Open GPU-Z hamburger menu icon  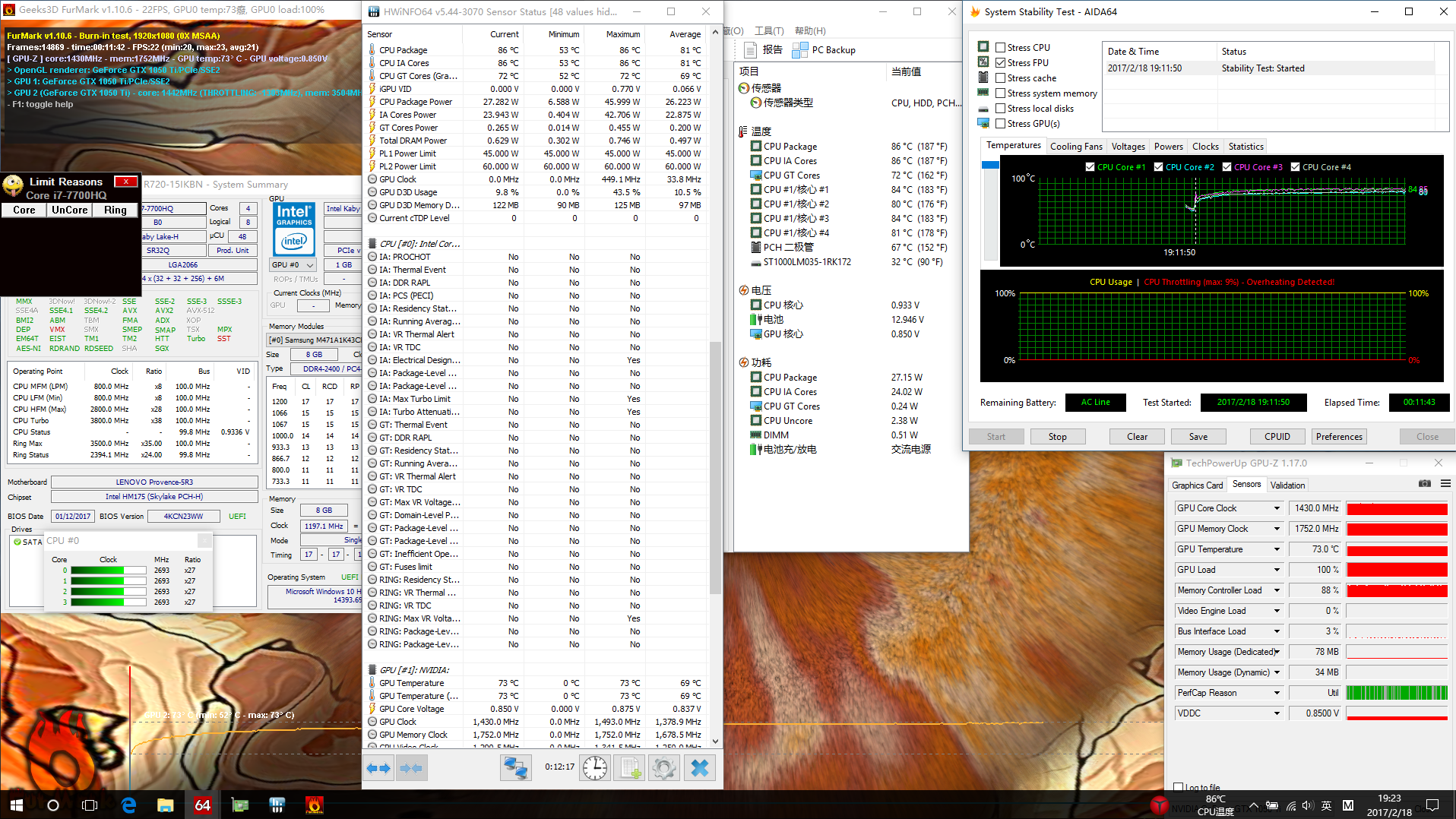1445,484
